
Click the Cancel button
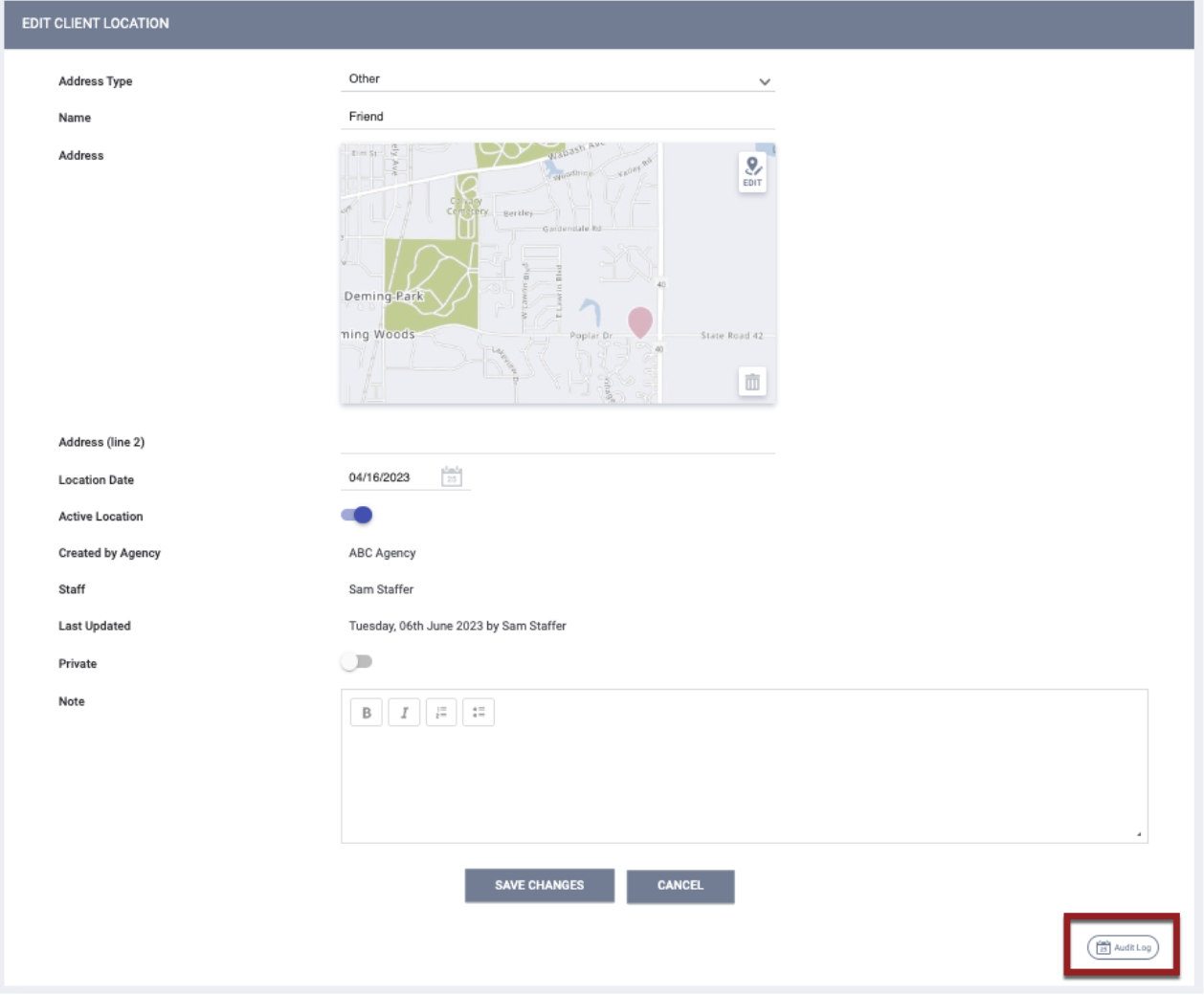680,888
